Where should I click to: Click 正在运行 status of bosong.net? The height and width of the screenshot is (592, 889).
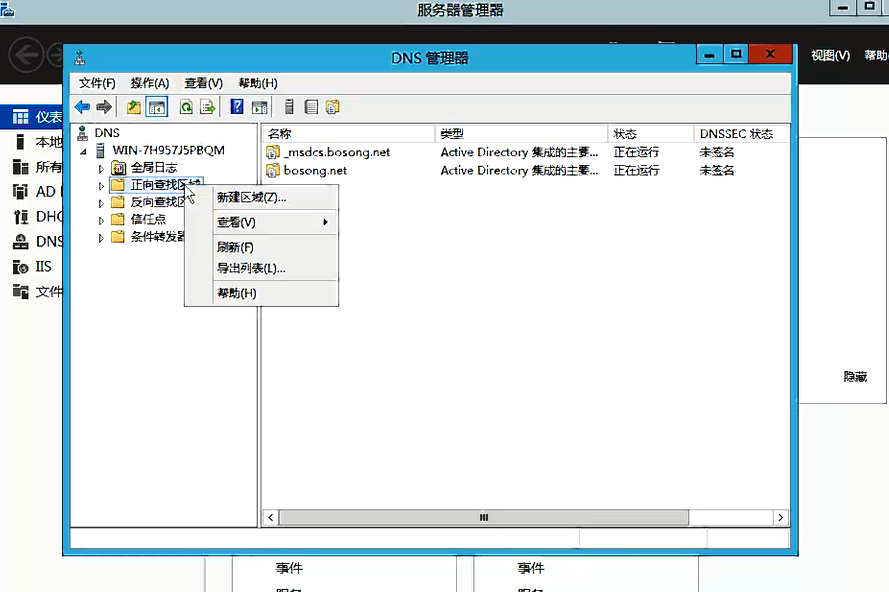[636, 170]
